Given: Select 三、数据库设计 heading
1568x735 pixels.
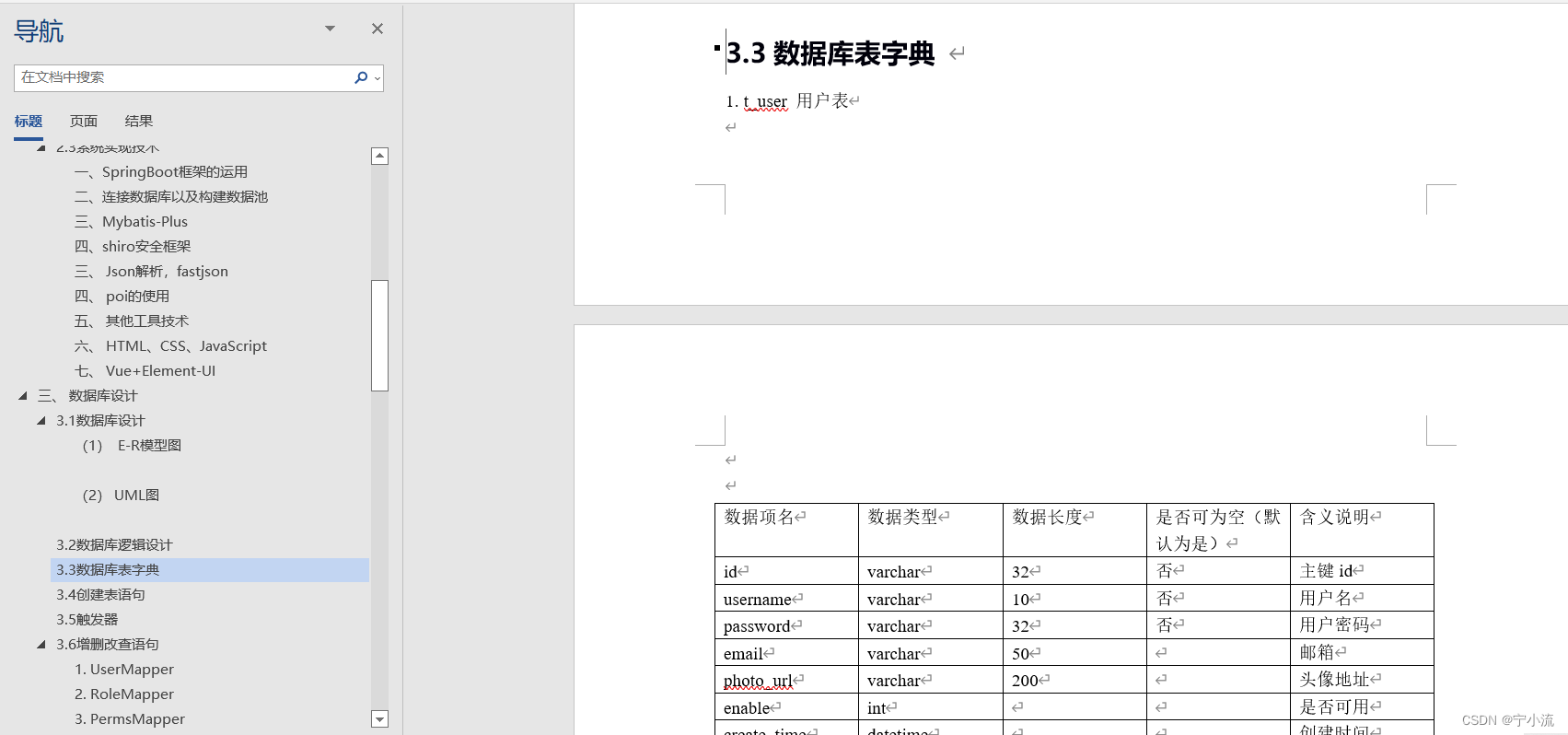Looking at the screenshot, I should click(87, 395).
